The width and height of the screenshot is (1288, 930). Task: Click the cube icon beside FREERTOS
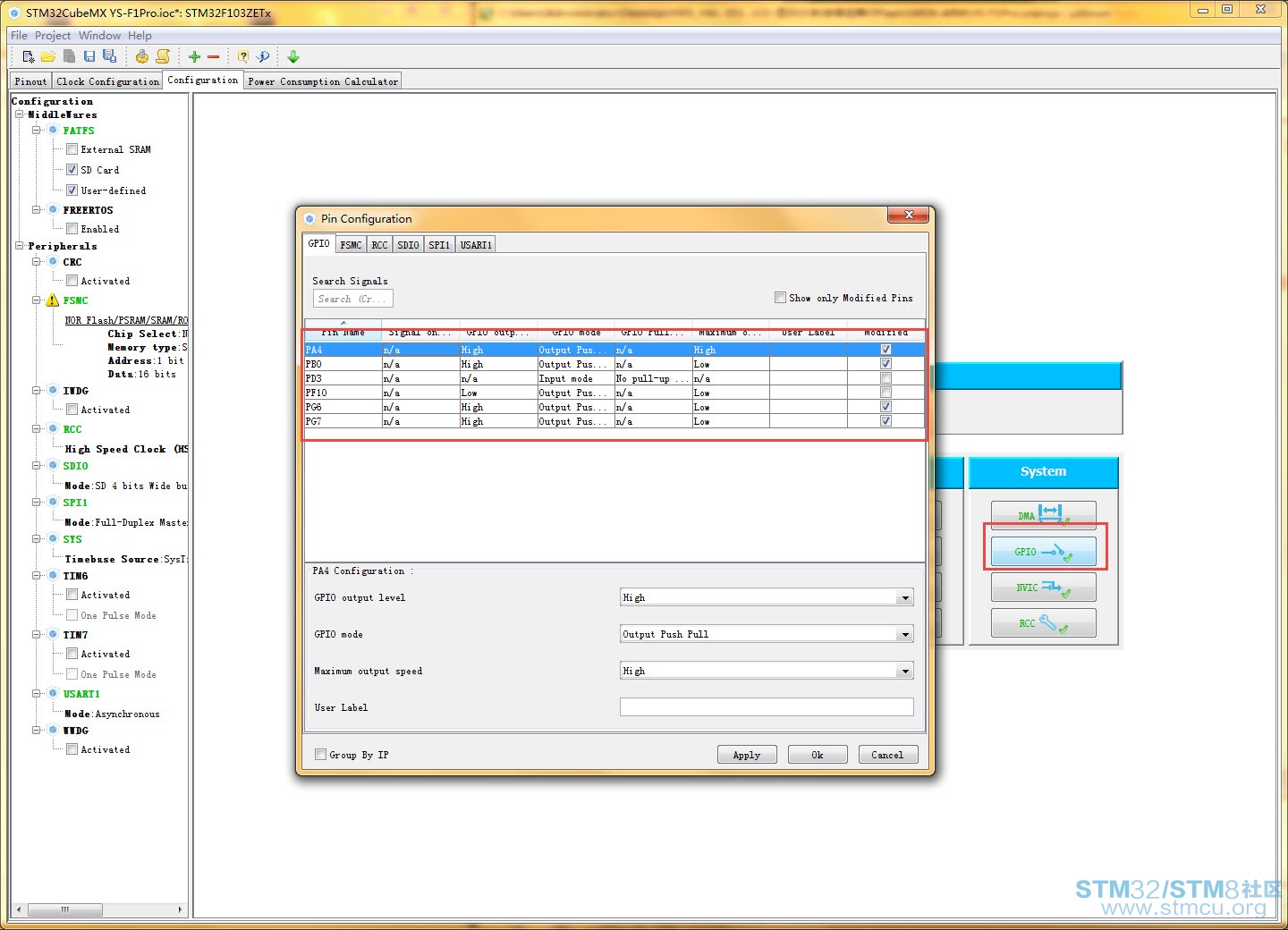pyautogui.click(x=53, y=210)
